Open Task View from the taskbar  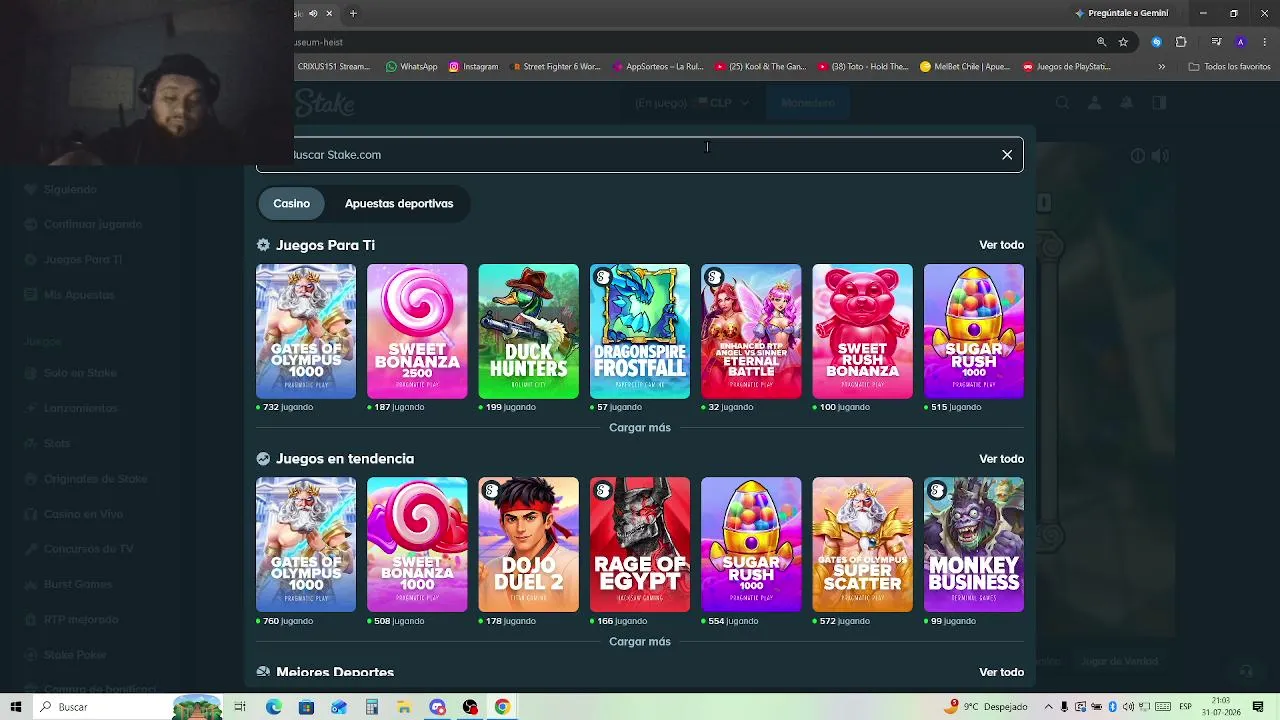pos(240,707)
